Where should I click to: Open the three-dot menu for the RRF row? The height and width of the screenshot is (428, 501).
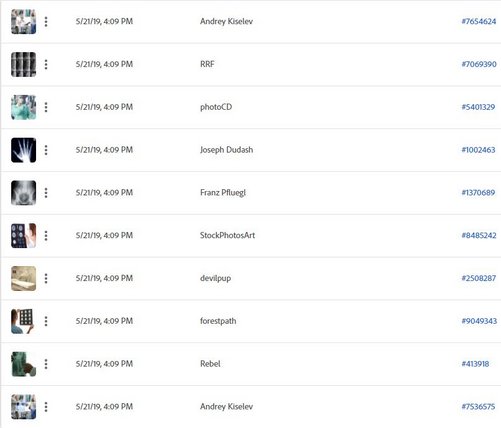[46, 64]
